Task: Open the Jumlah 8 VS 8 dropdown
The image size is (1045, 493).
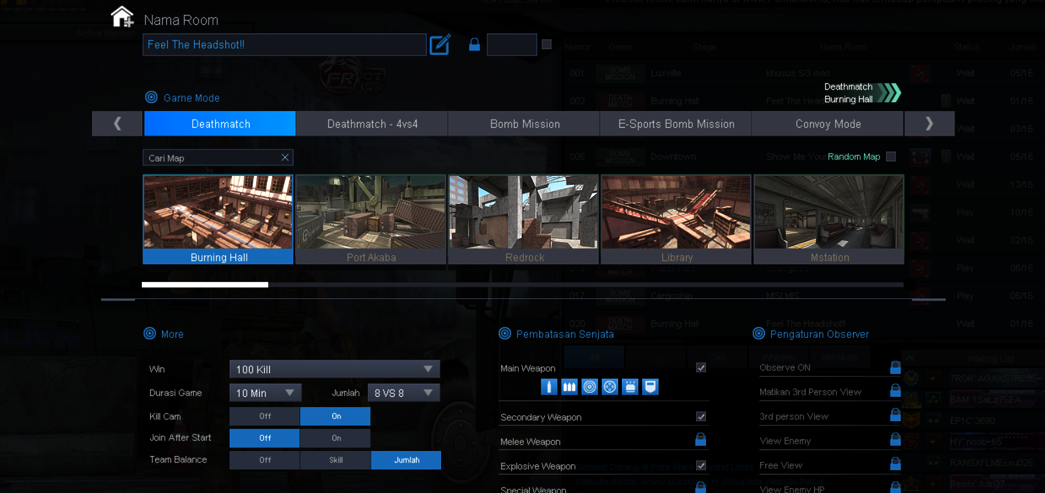Action: (x=404, y=393)
